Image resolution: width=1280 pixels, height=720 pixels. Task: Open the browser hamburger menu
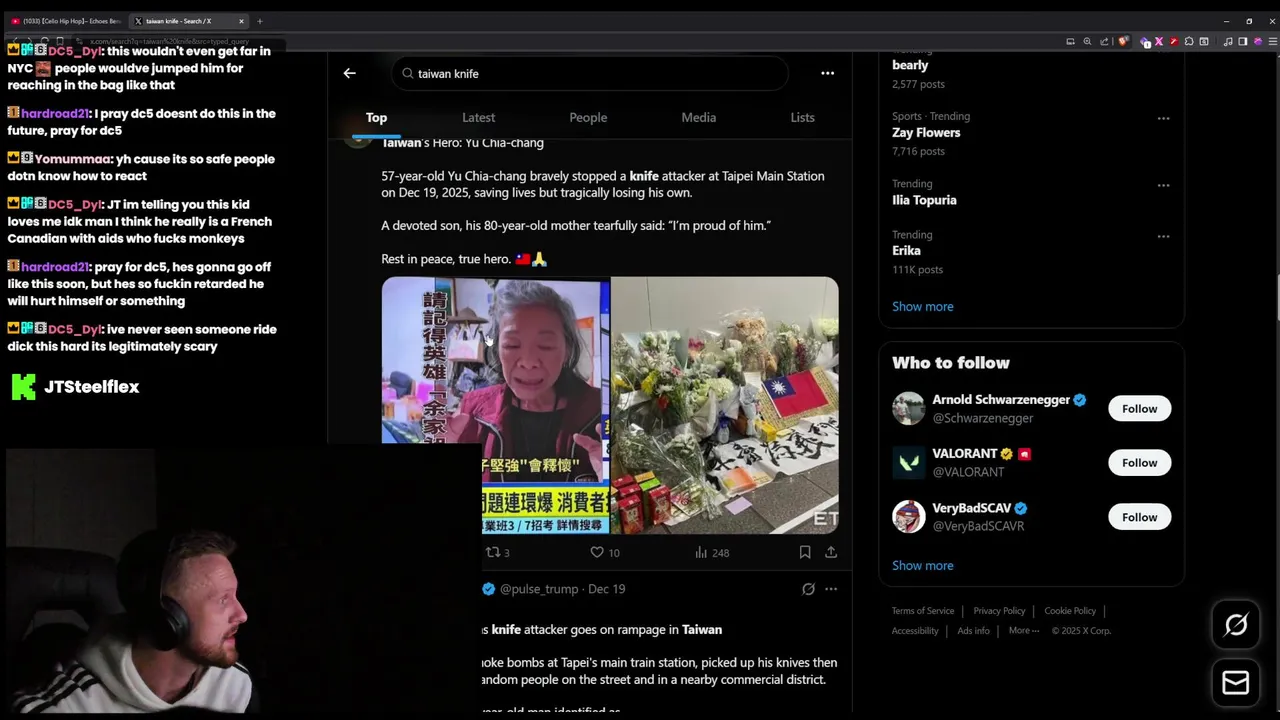point(1272,41)
